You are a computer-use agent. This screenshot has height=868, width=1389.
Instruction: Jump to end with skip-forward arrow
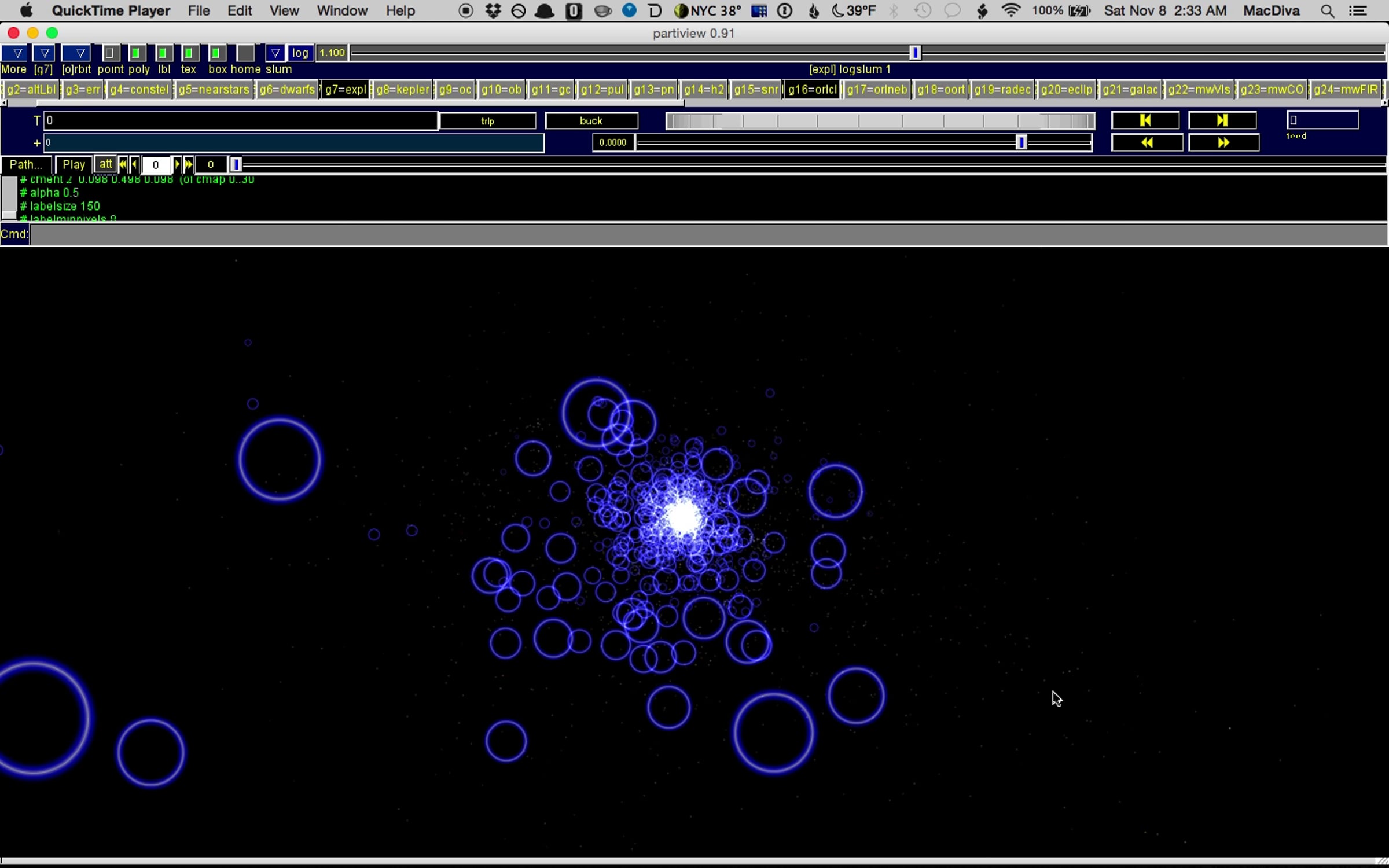point(1222,120)
